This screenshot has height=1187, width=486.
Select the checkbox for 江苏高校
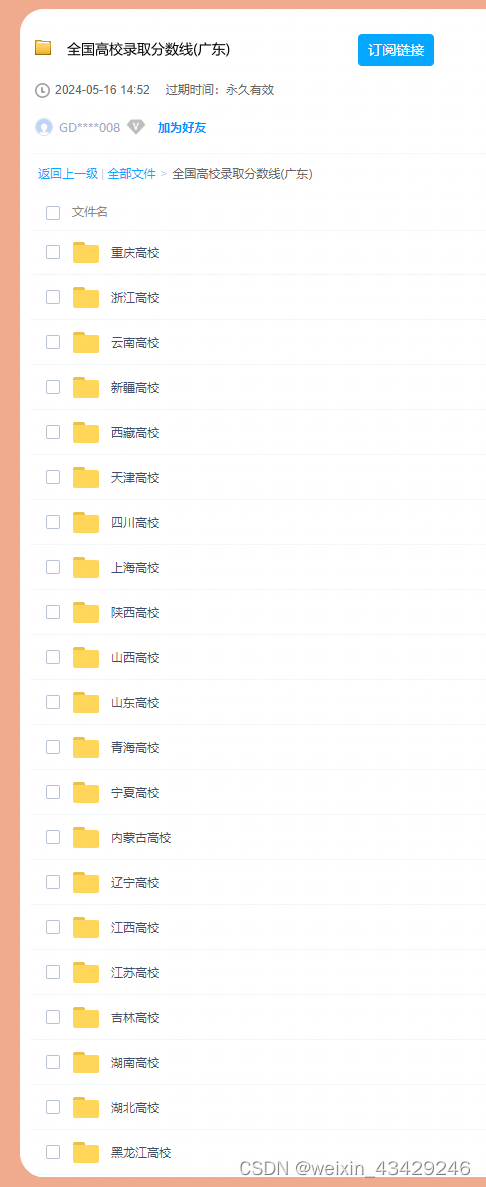click(x=53, y=971)
